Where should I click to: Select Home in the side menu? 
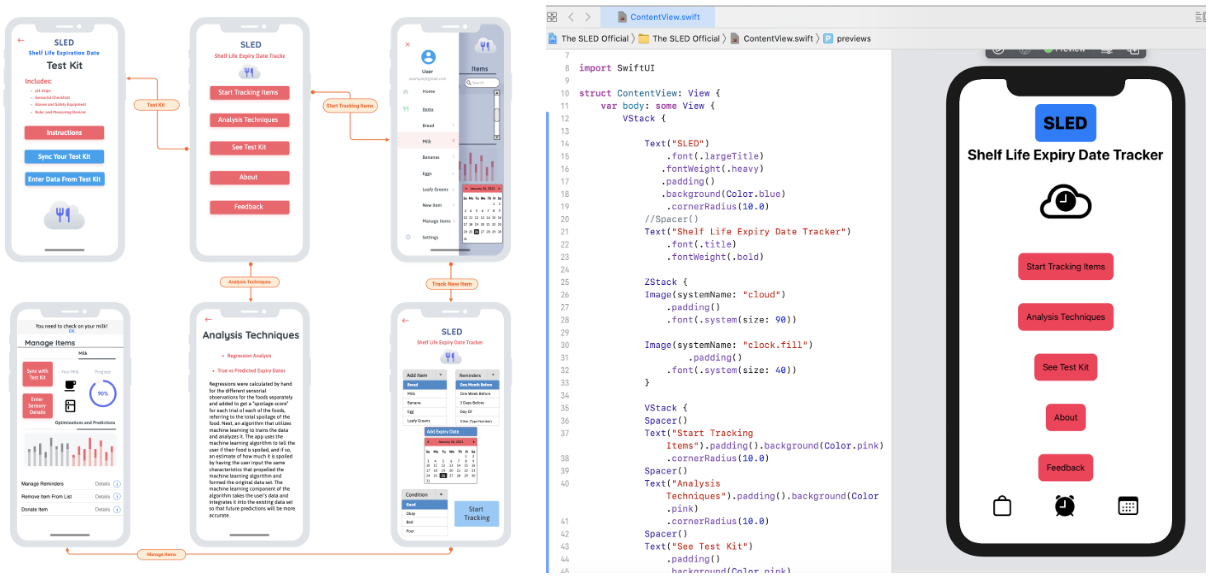428,91
